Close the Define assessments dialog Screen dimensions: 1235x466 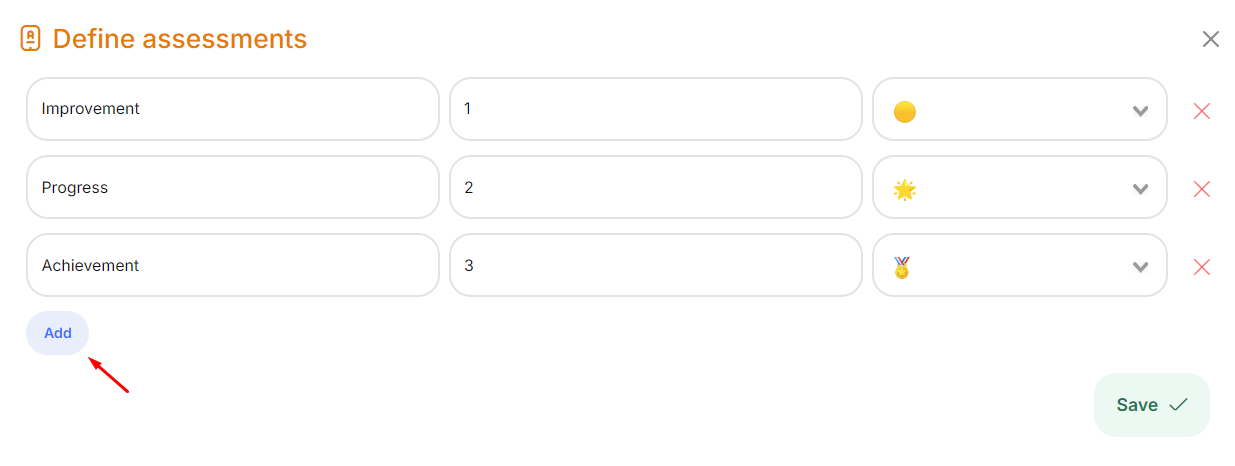click(1210, 39)
